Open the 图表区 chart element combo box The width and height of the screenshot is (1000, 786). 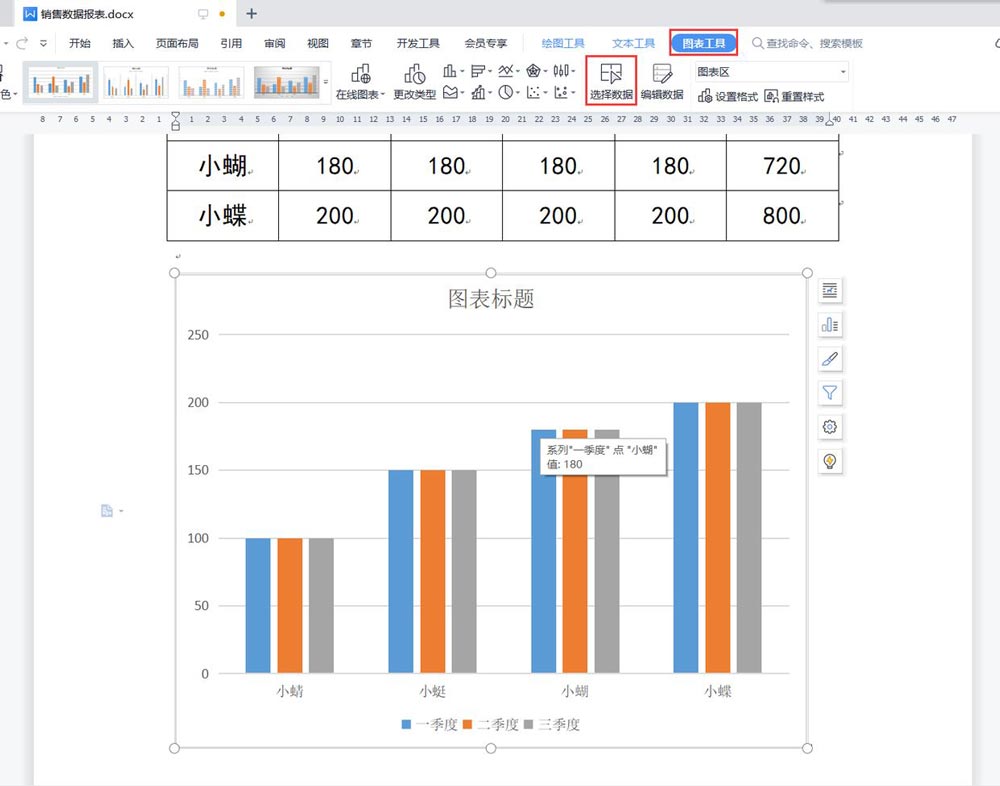point(771,72)
